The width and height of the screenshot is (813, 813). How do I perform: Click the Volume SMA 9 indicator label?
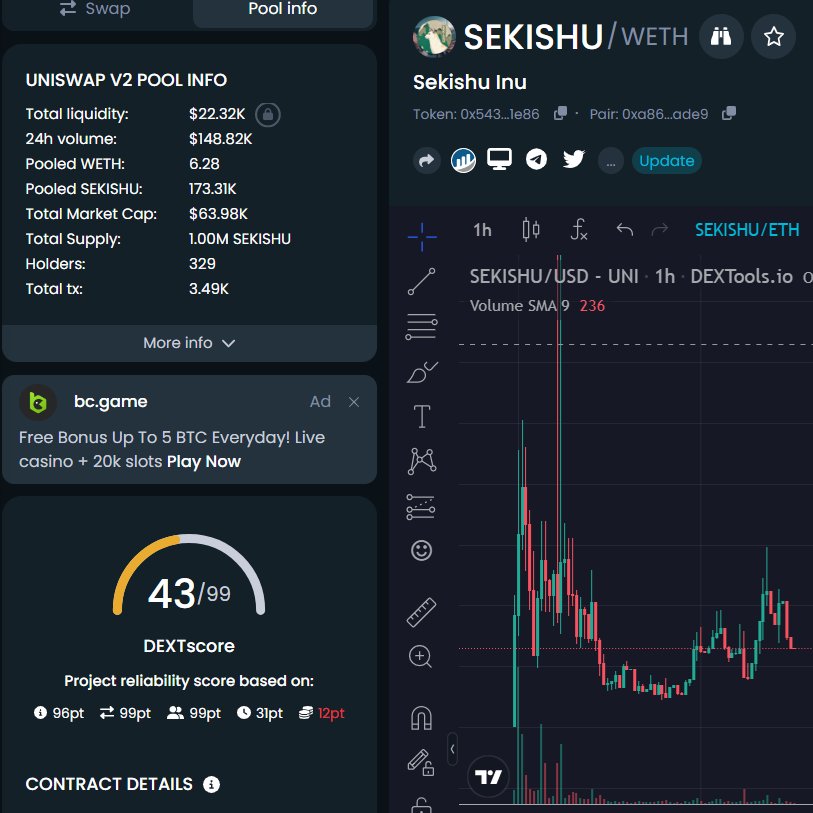point(519,305)
